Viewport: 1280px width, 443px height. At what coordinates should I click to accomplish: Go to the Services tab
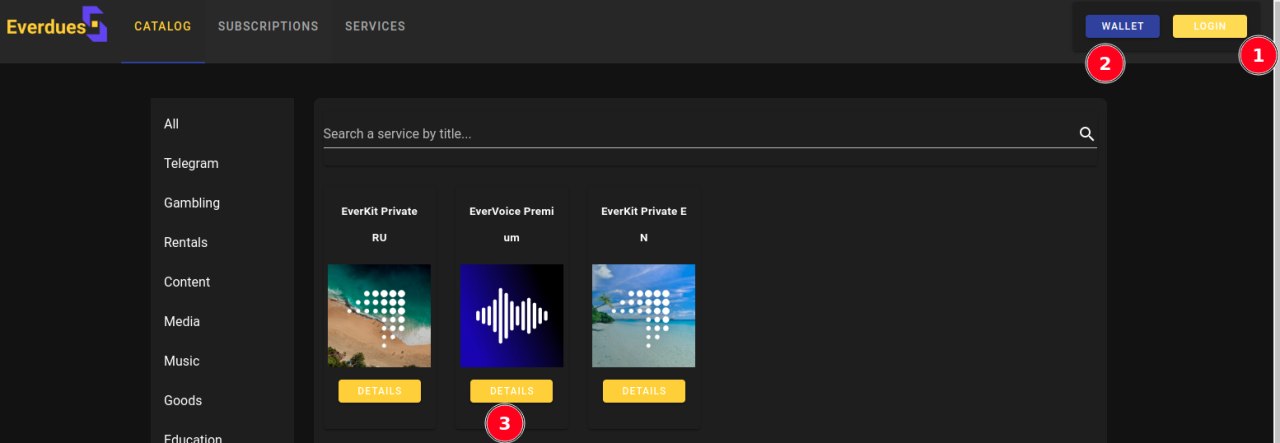click(x=375, y=27)
